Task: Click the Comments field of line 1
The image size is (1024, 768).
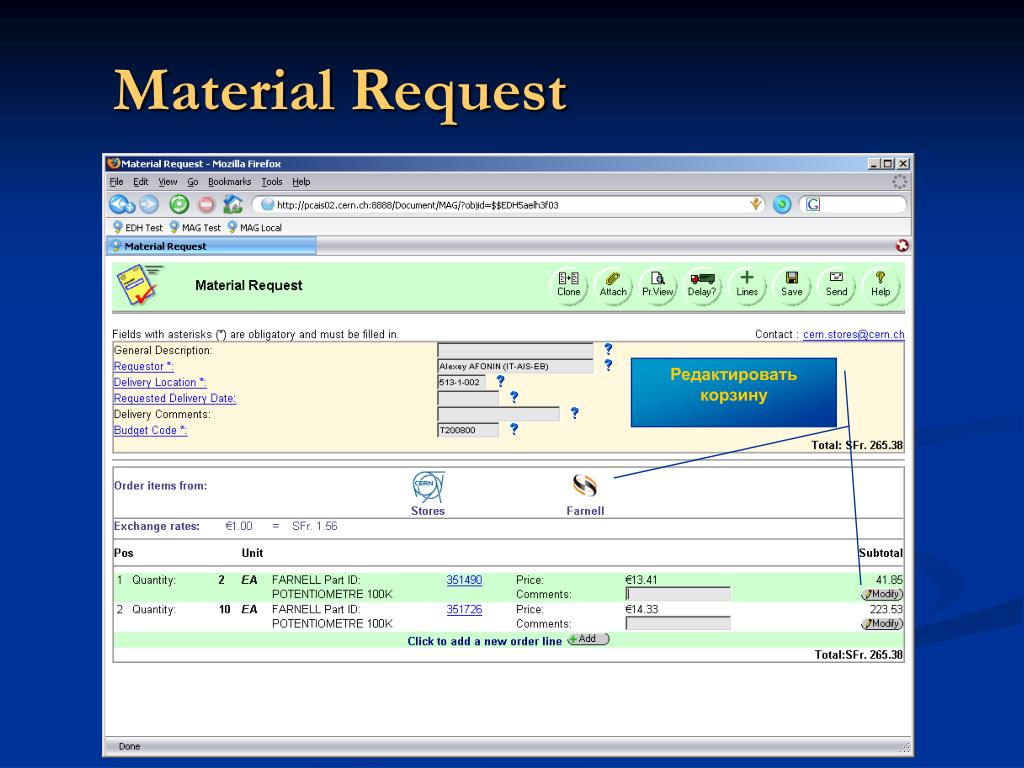Action: coord(678,594)
